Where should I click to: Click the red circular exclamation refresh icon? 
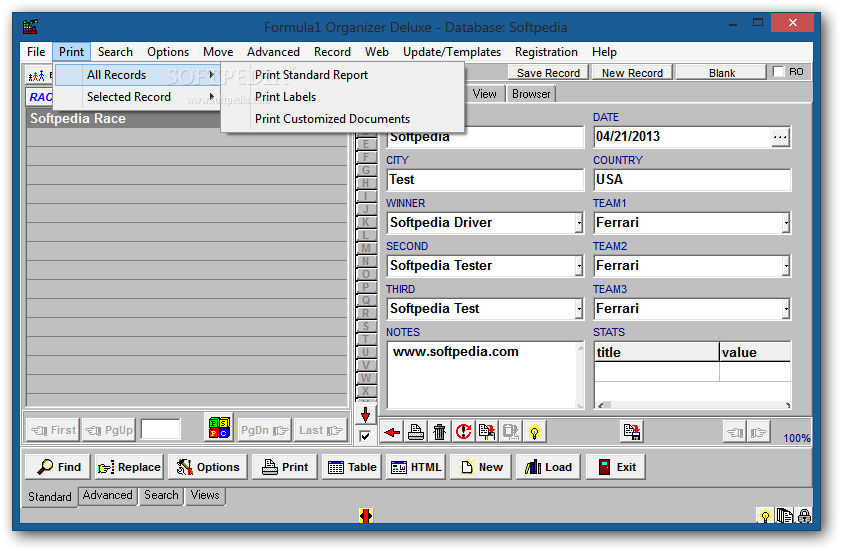[x=463, y=432]
